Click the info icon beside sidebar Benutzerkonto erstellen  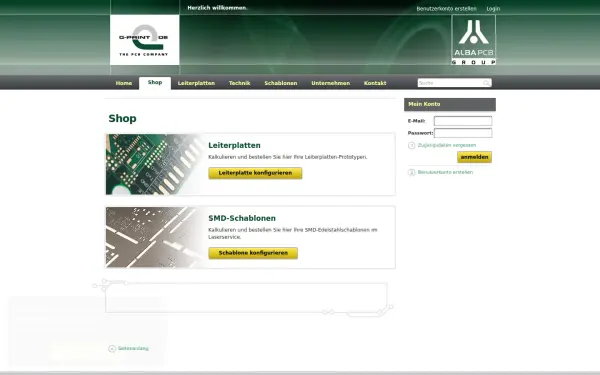pyautogui.click(x=411, y=173)
